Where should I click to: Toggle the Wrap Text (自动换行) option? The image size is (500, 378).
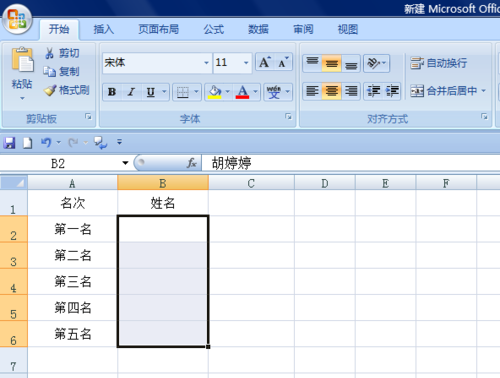(x=439, y=63)
